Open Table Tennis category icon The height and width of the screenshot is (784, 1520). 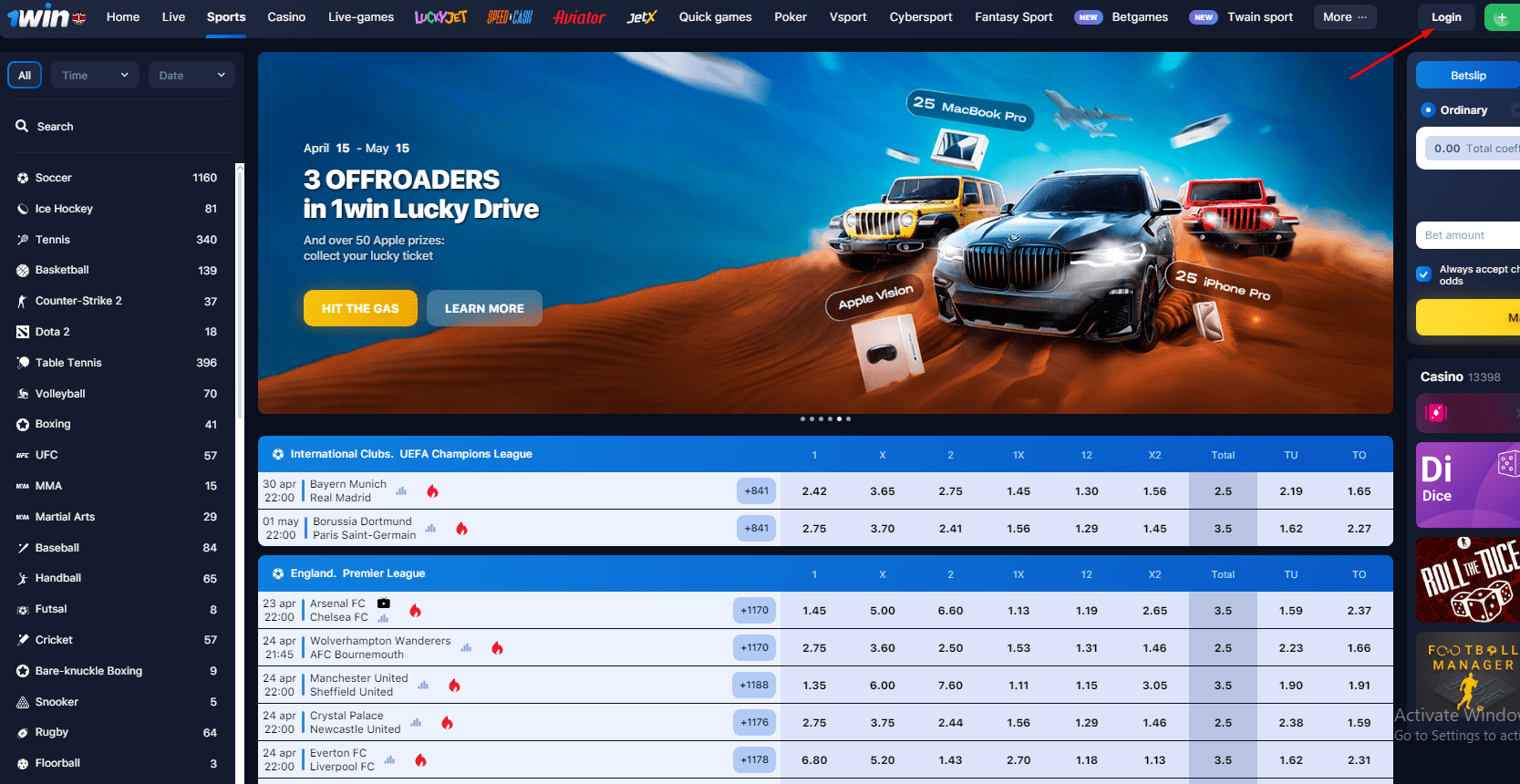[23, 363]
